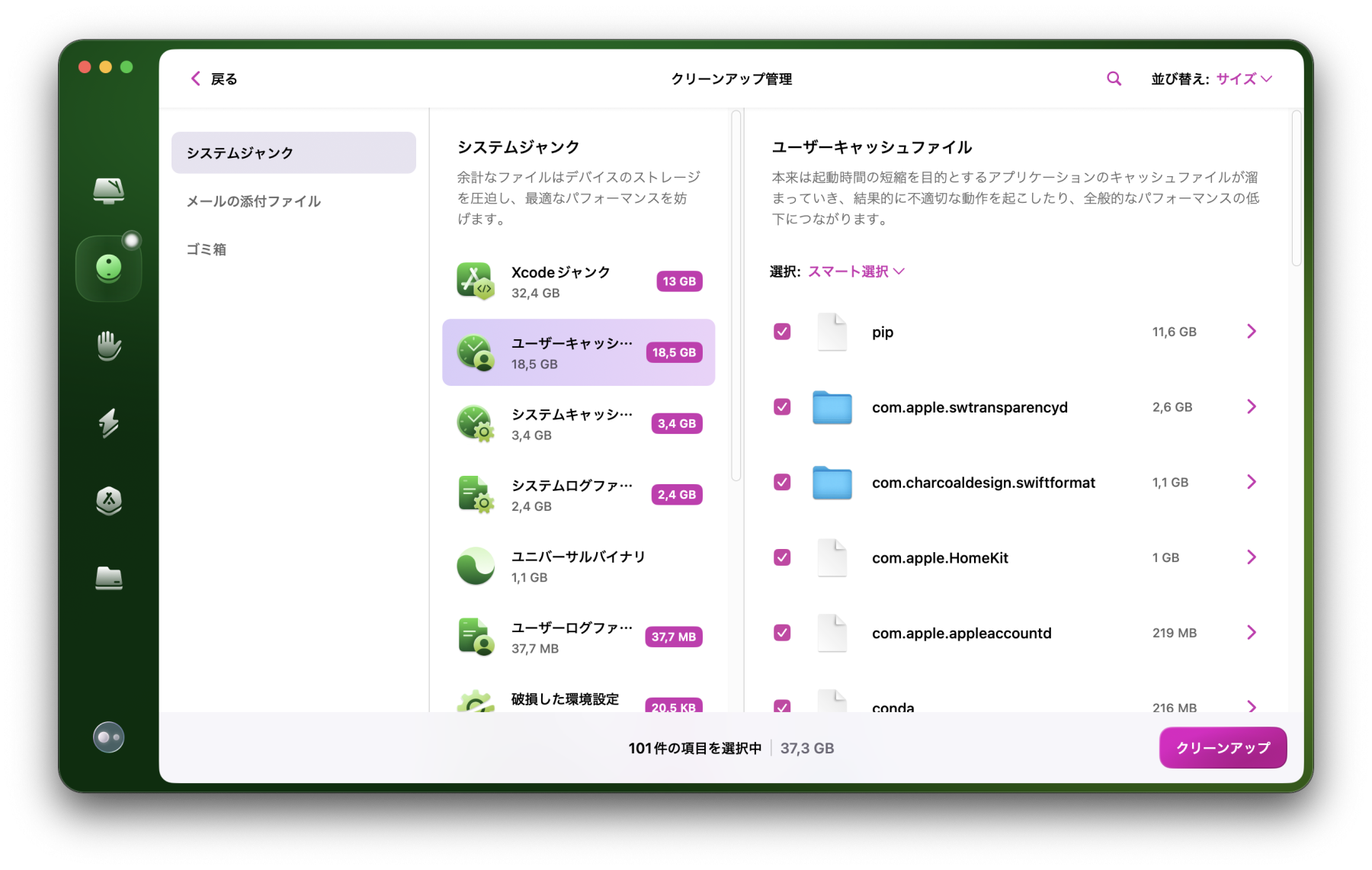Uncheck the com.apple.appleaccountd checkbox
Image resolution: width=1372 pixels, height=870 pixels.
coord(782,633)
